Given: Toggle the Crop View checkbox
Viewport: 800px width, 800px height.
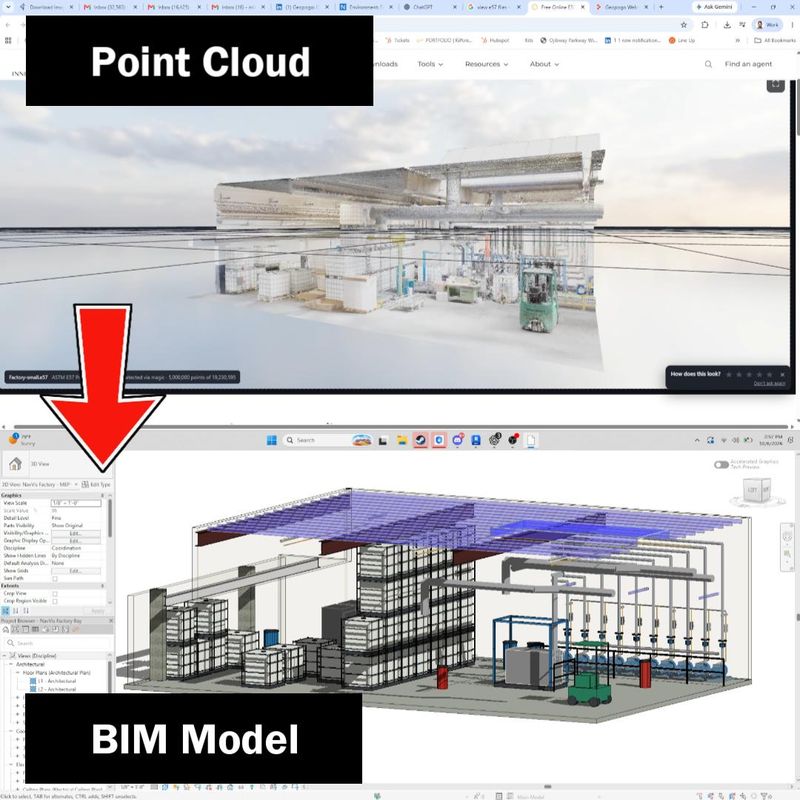Looking at the screenshot, I should 55,594.
